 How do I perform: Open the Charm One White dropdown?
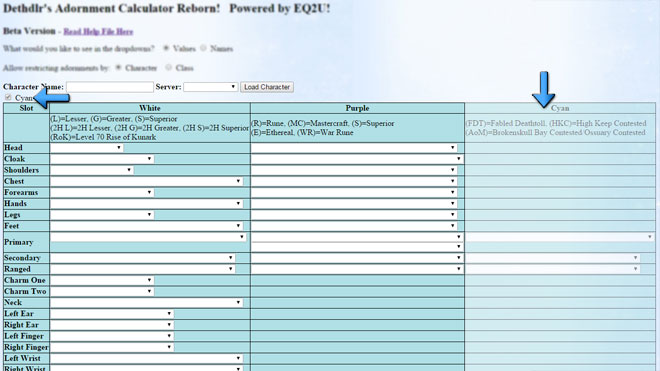(x=102, y=280)
